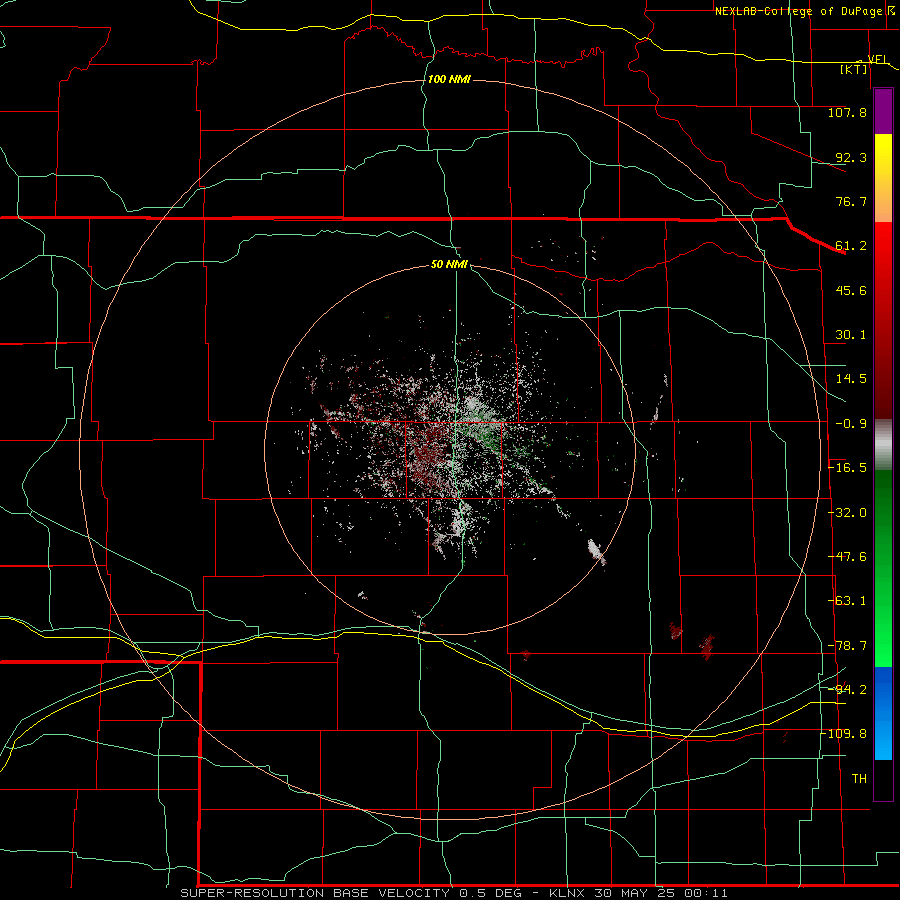Viewport: 900px width, 900px height.
Task: Click the -0.9 velocity scale value
Action: (x=851, y=424)
